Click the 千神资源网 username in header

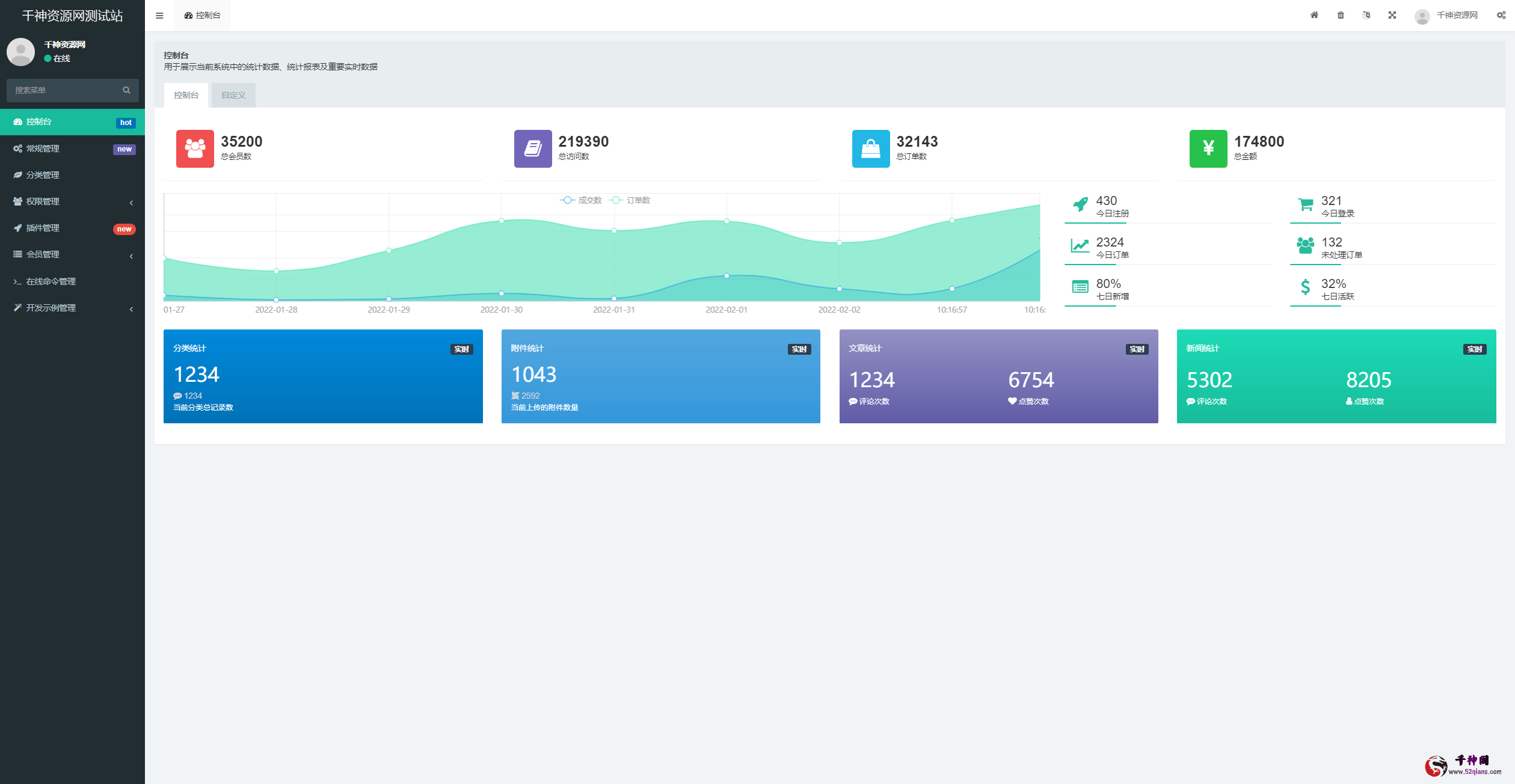(1457, 15)
